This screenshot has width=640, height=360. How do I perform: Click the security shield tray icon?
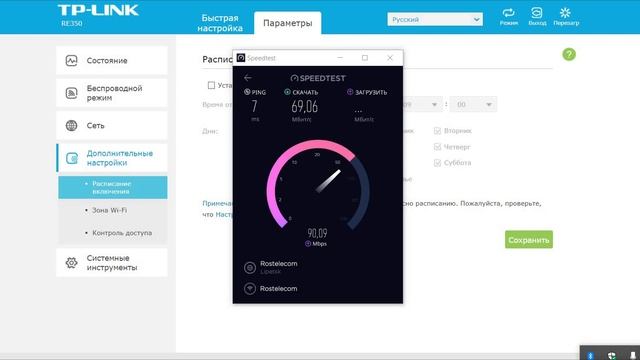pyautogui.click(x=611, y=356)
